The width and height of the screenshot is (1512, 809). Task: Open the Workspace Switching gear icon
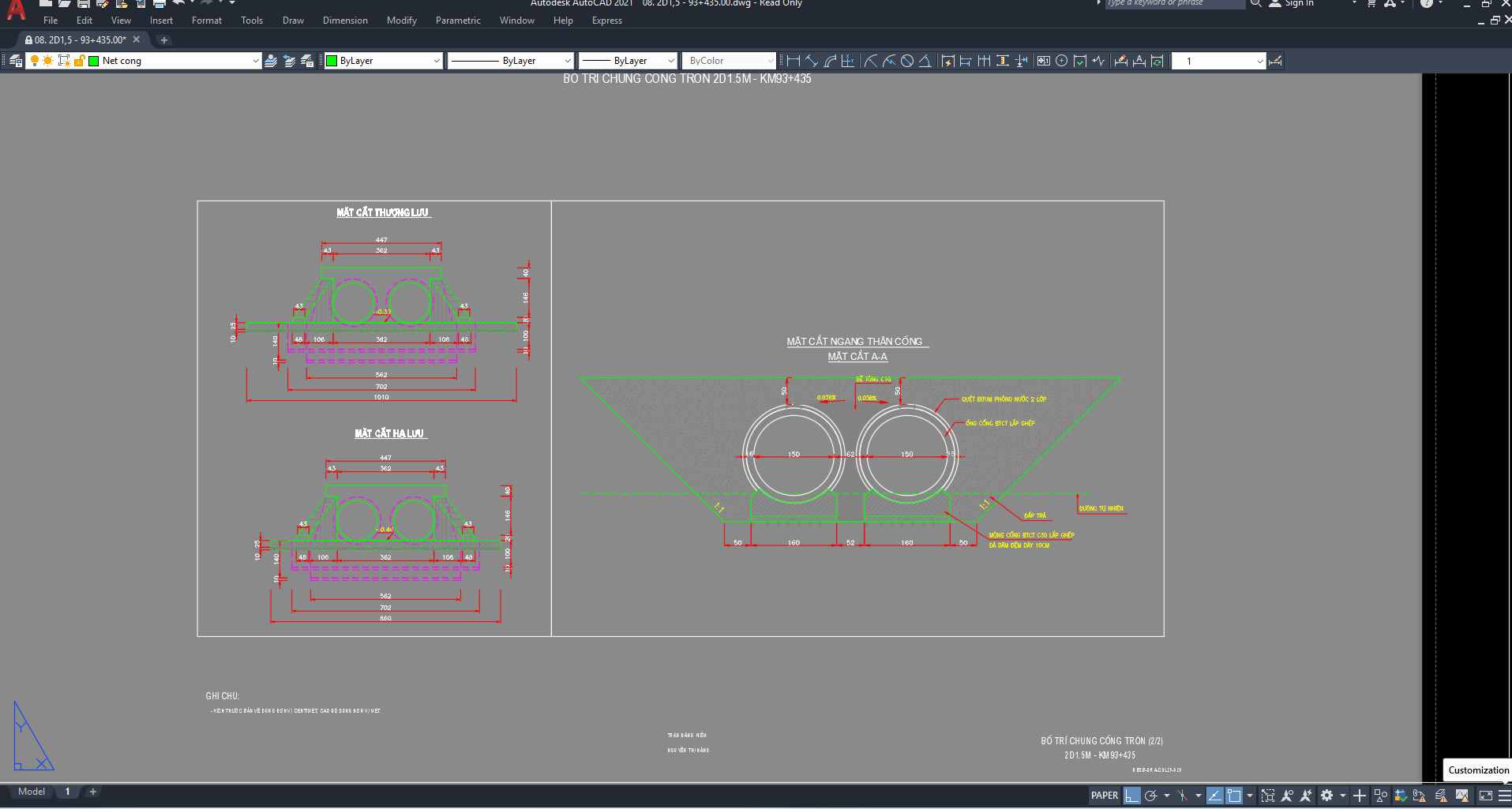click(1327, 796)
